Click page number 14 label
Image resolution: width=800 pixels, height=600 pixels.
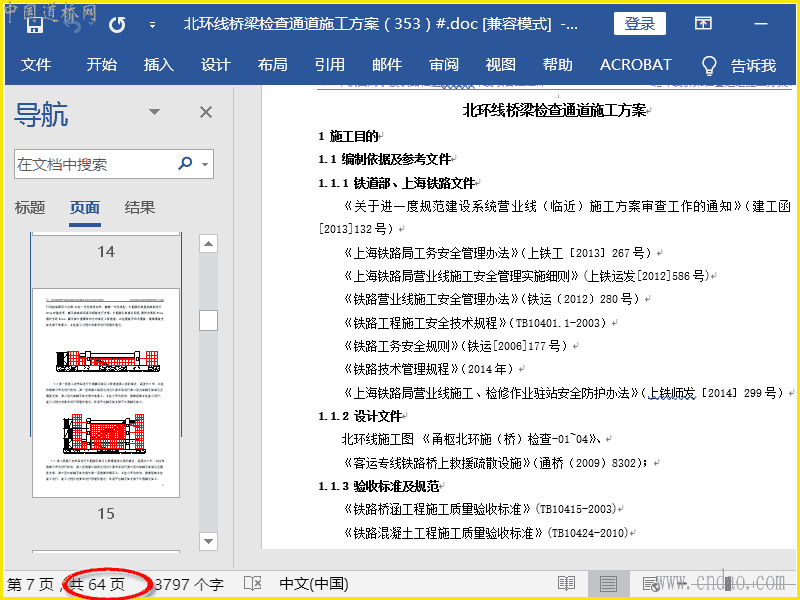pos(106,252)
